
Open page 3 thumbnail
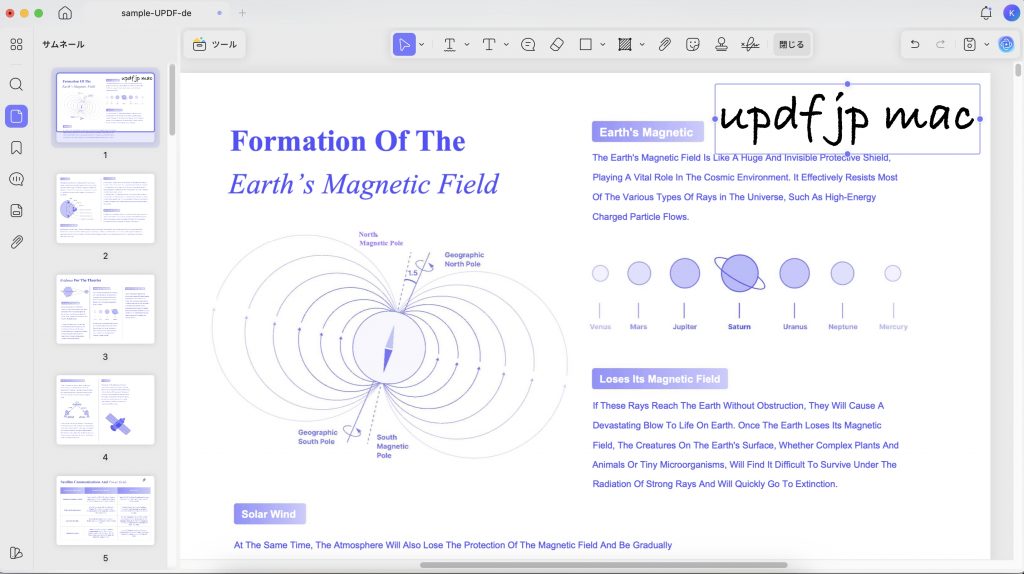click(x=105, y=309)
